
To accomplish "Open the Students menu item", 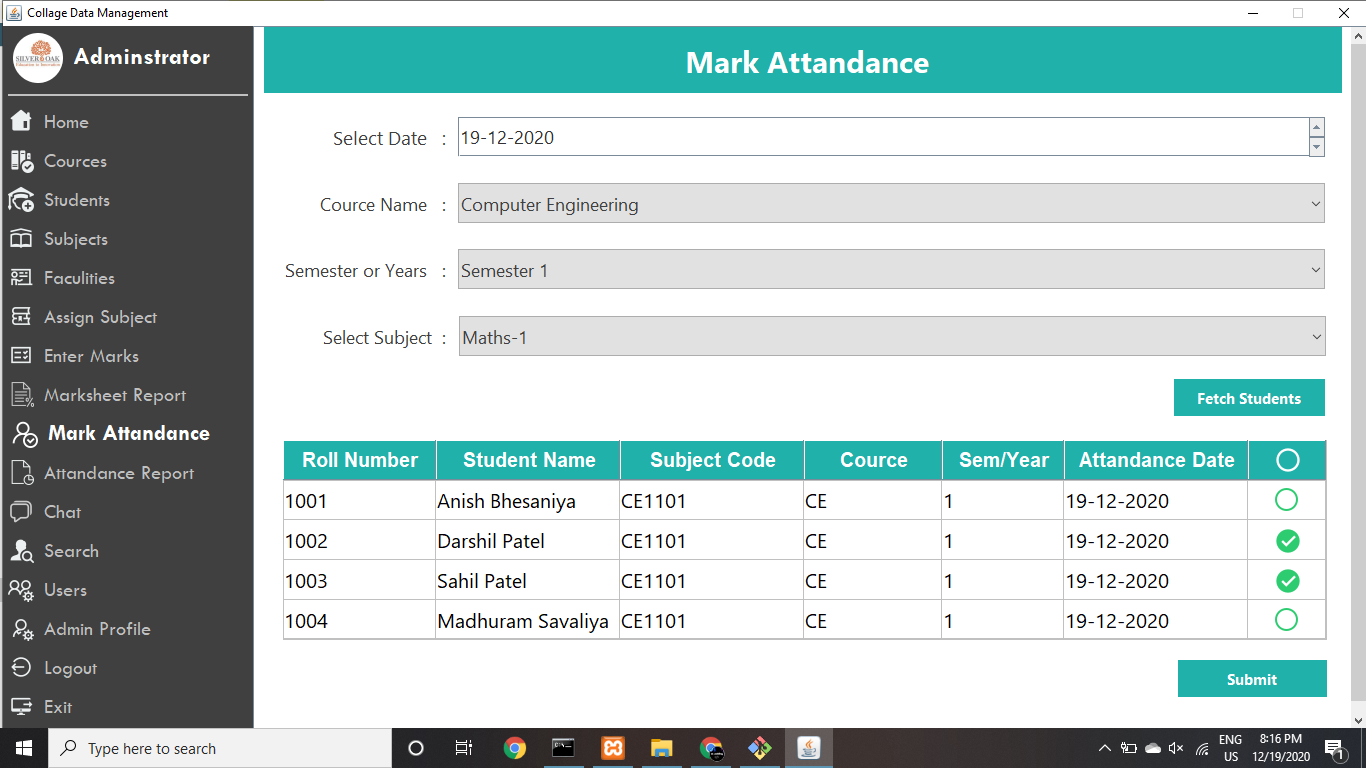I will (x=77, y=200).
